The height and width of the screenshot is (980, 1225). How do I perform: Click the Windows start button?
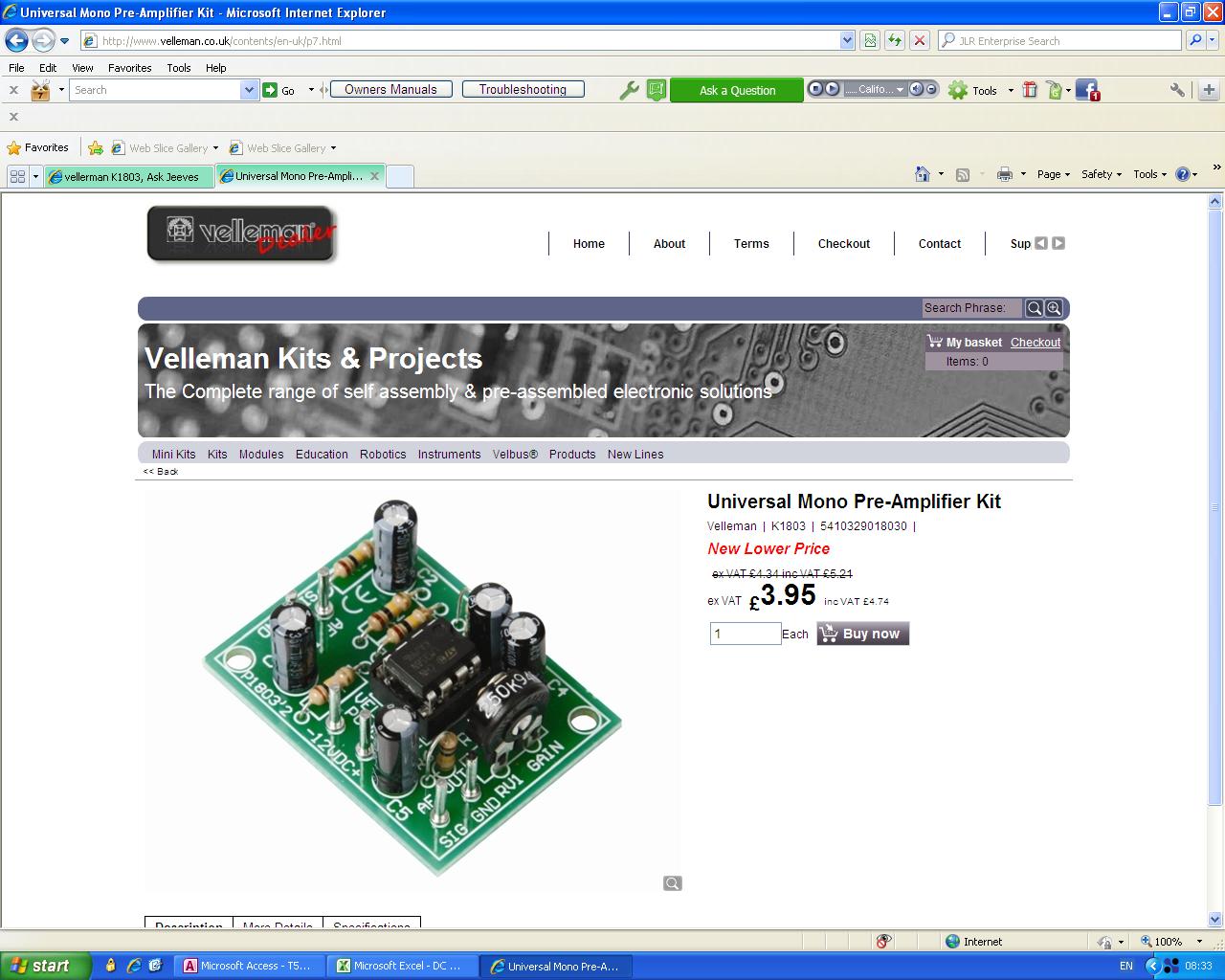pyautogui.click(x=45, y=966)
